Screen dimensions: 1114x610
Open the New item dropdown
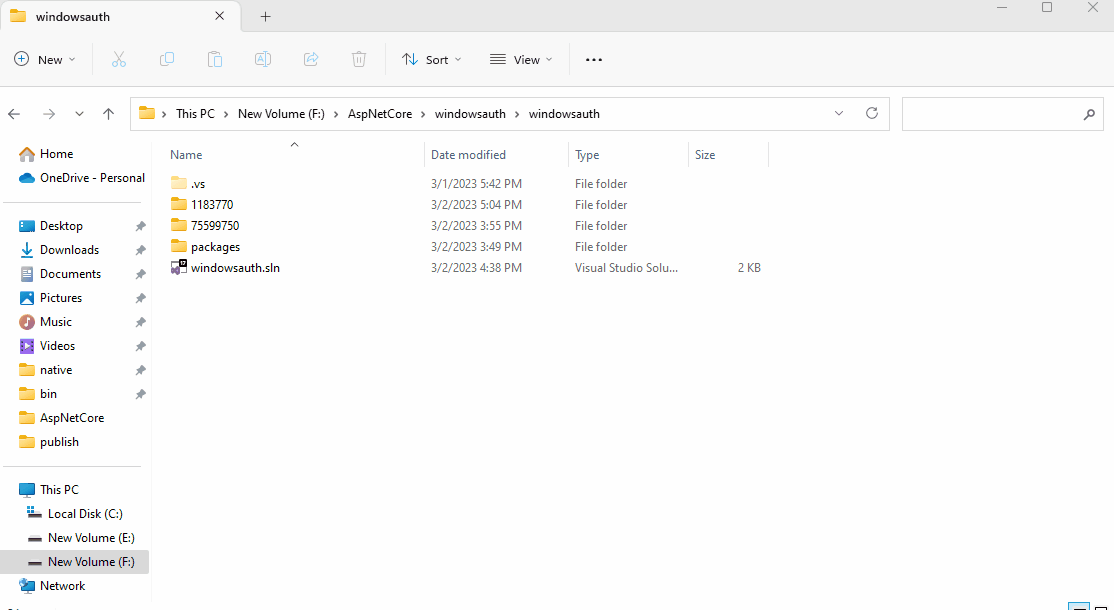click(x=45, y=59)
